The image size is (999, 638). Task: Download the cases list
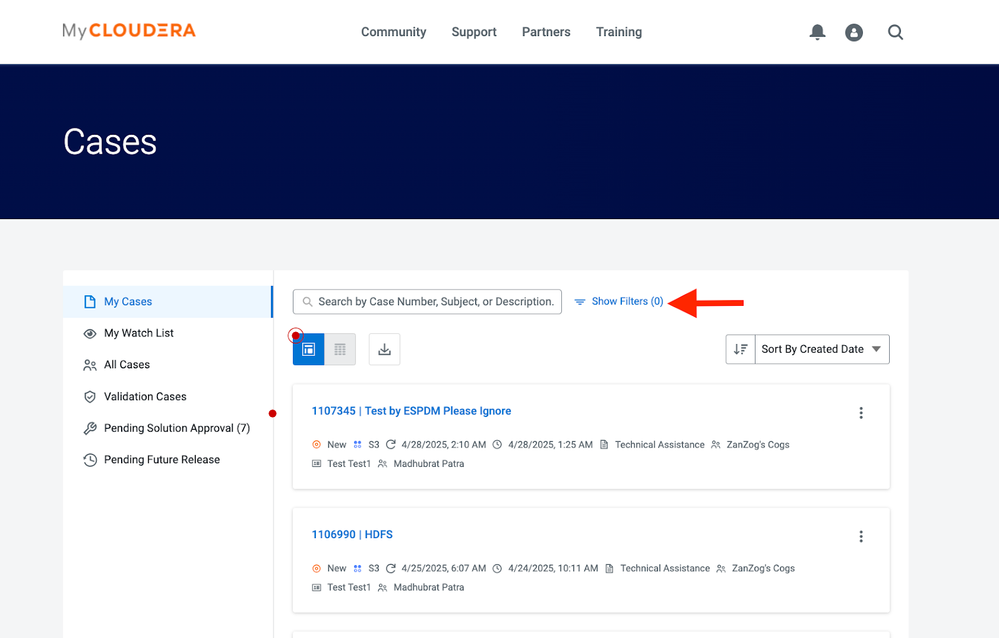click(384, 349)
